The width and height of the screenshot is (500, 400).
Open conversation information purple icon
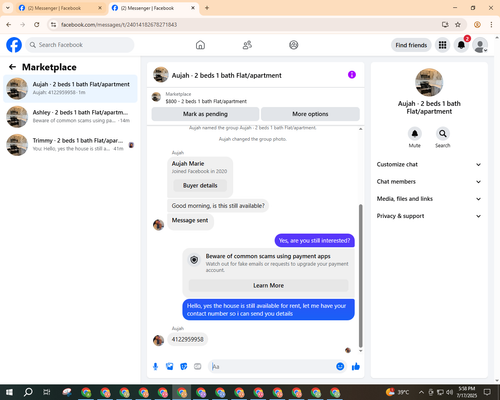352,75
